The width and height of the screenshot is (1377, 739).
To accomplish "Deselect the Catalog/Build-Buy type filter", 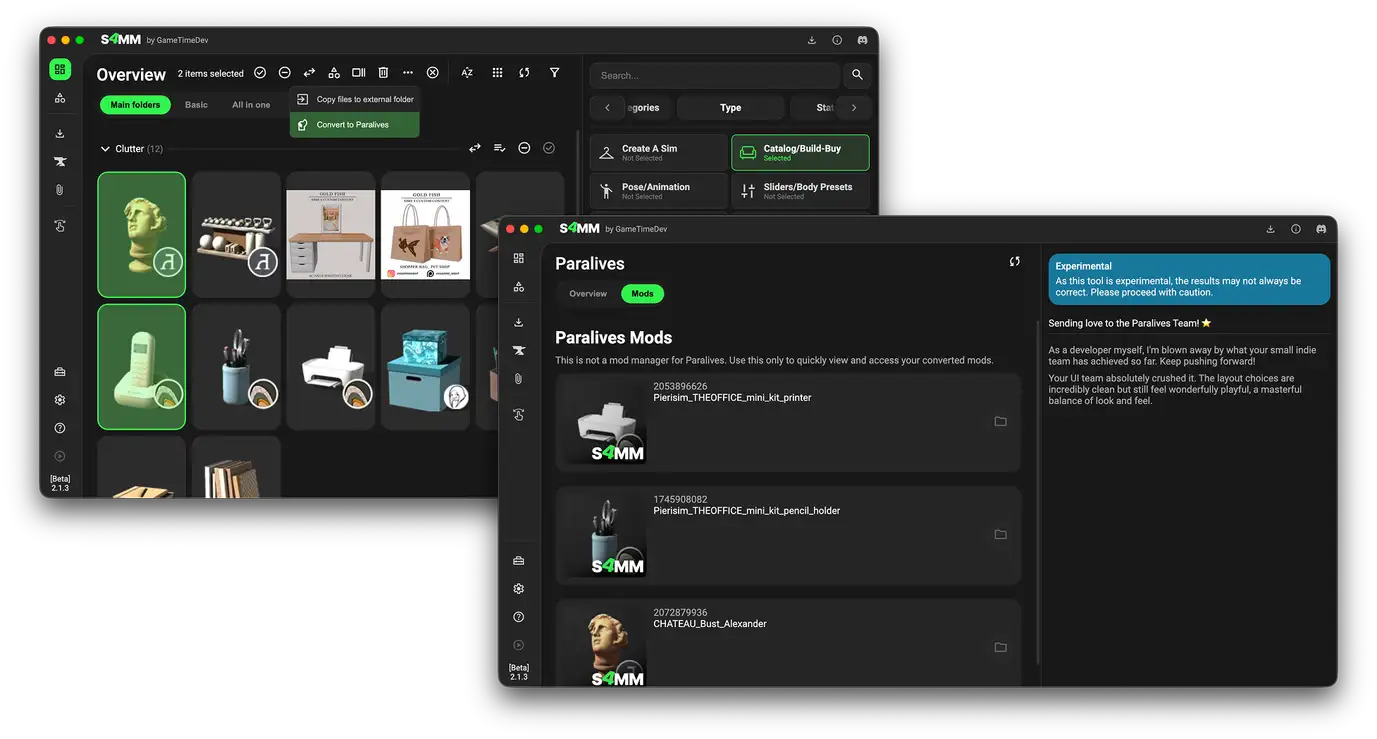I will coord(800,152).
